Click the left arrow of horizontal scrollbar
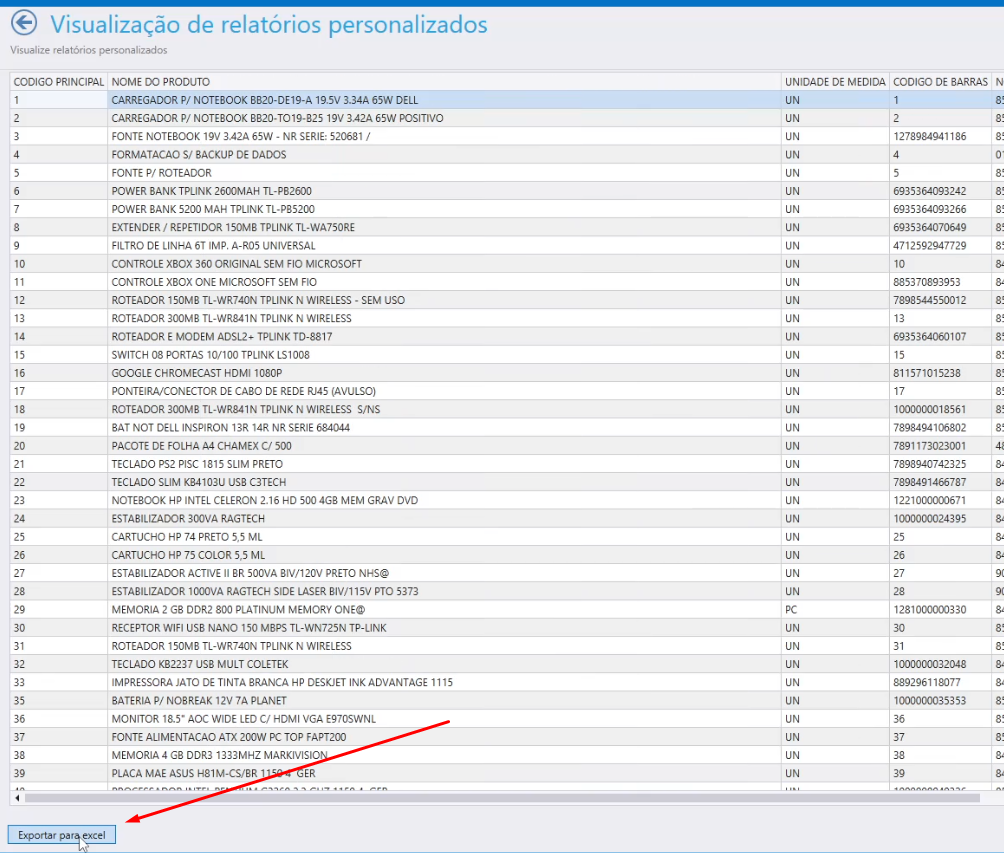This screenshot has width=1004, height=853. point(16,798)
